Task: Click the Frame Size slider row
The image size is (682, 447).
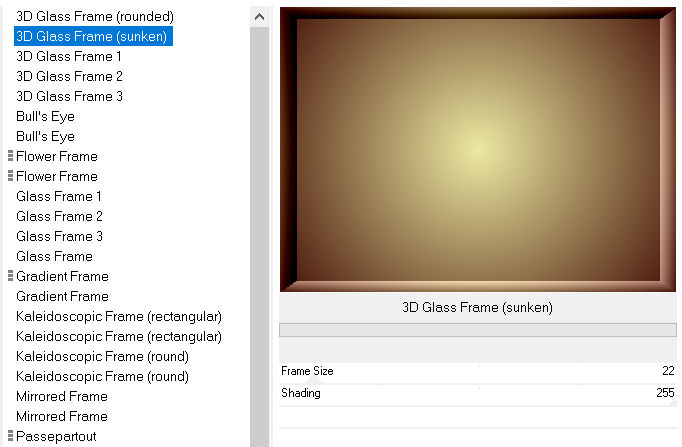Action: click(478, 371)
